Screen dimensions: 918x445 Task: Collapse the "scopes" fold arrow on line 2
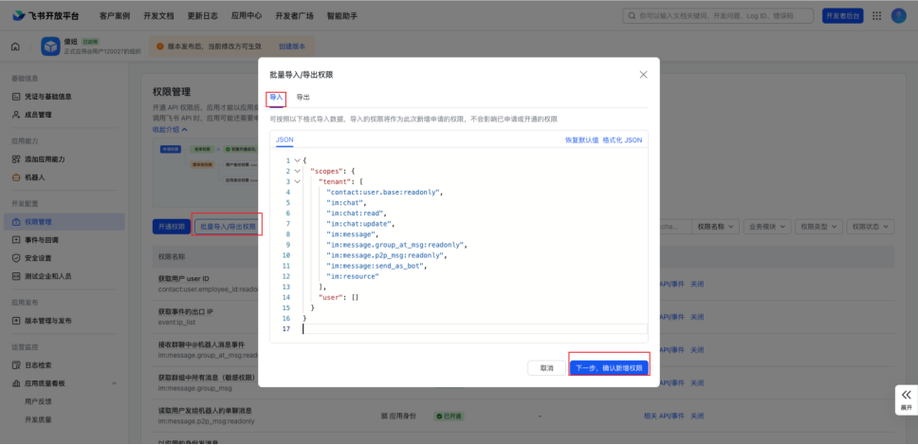pos(297,171)
